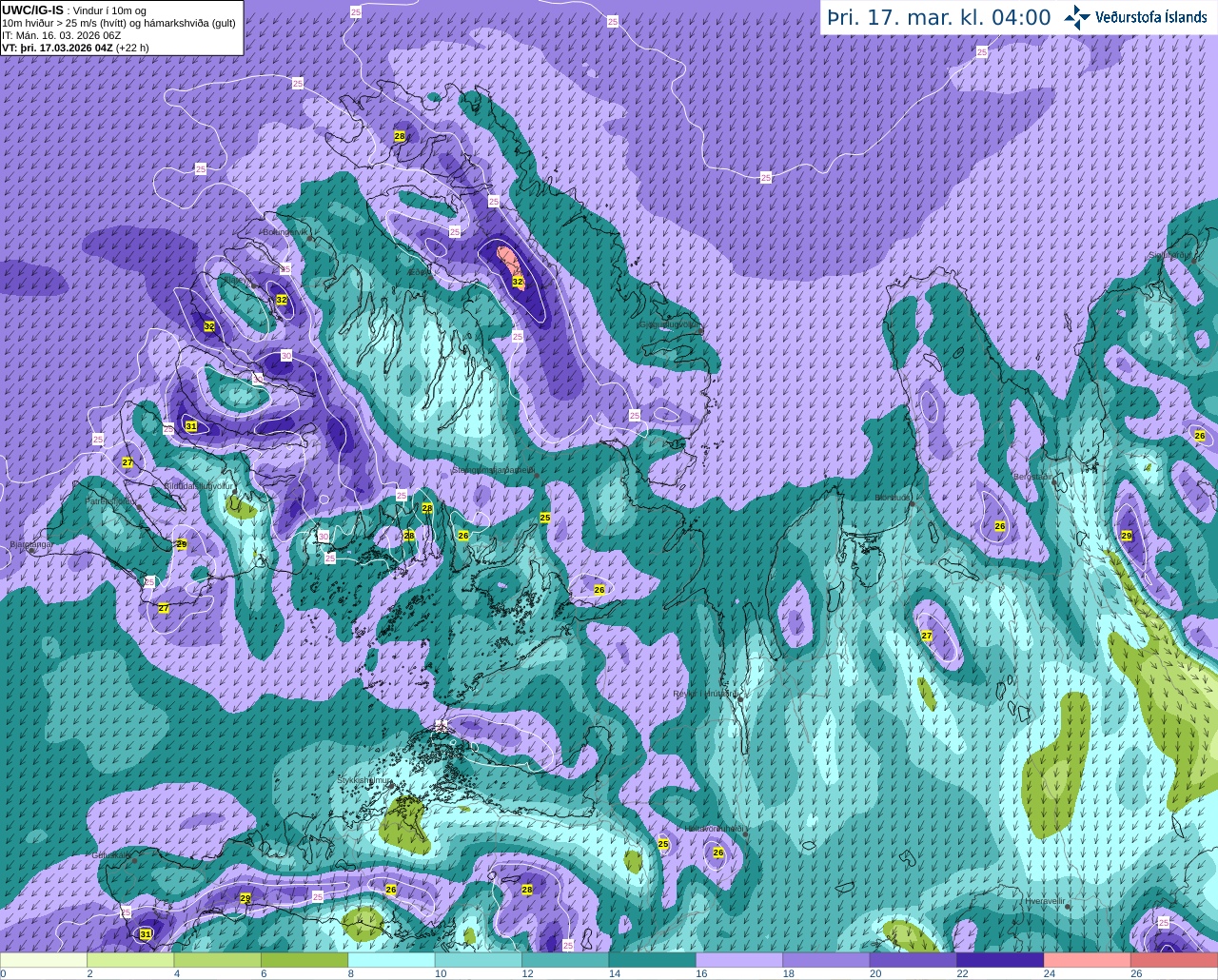Image resolution: width=1218 pixels, height=980 pixels.
Task: Click the IT: Mán. 16. 03. 2026 06Z line
Action: point(61,35)
